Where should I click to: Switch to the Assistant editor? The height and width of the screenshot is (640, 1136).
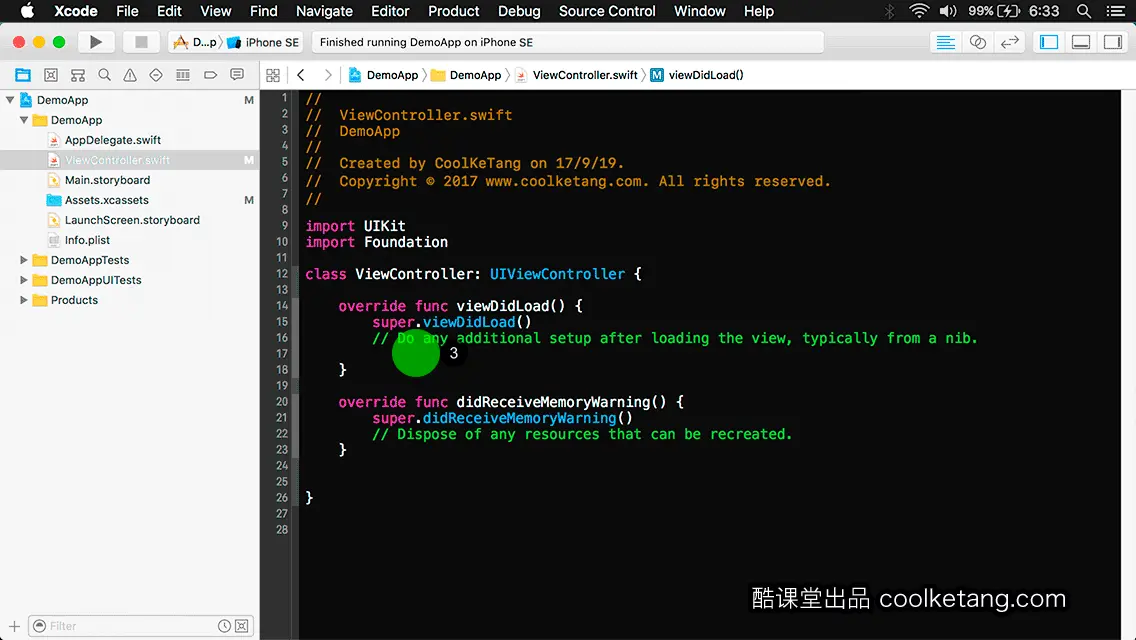point(977,42)
